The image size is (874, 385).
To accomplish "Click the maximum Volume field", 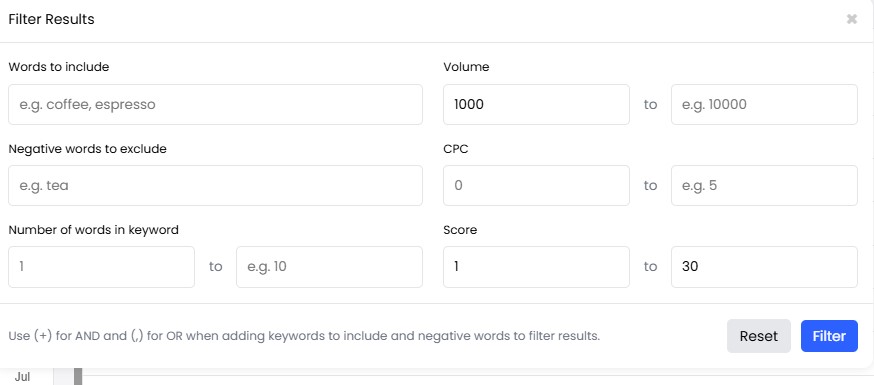I will click(x=764, y=104).
